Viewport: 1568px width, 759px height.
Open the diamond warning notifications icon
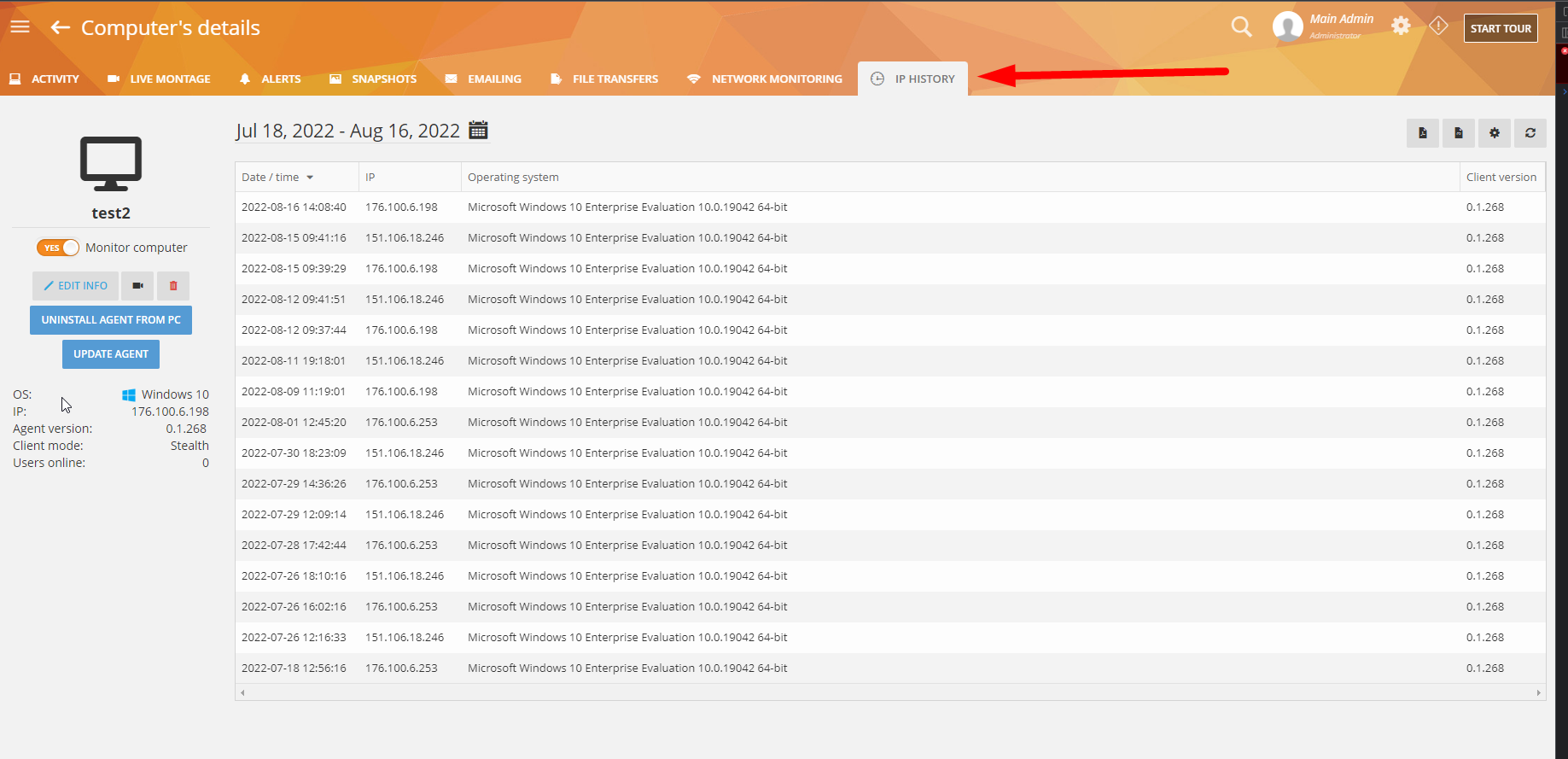tap(1438, 26)
